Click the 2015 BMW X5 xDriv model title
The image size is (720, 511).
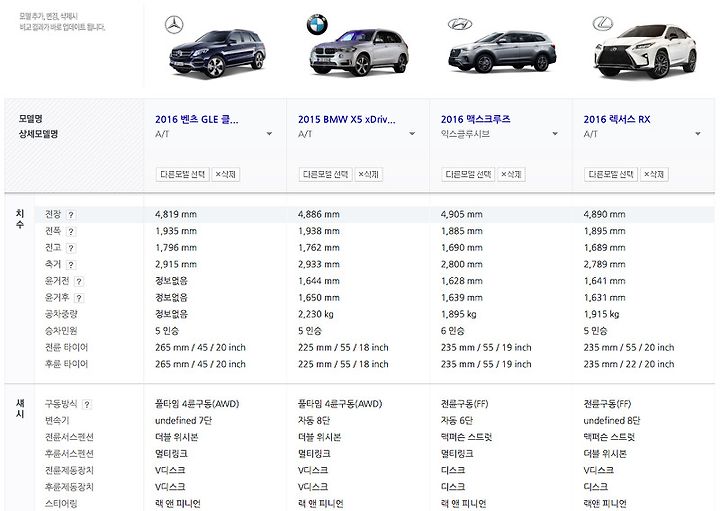point(346,119)
